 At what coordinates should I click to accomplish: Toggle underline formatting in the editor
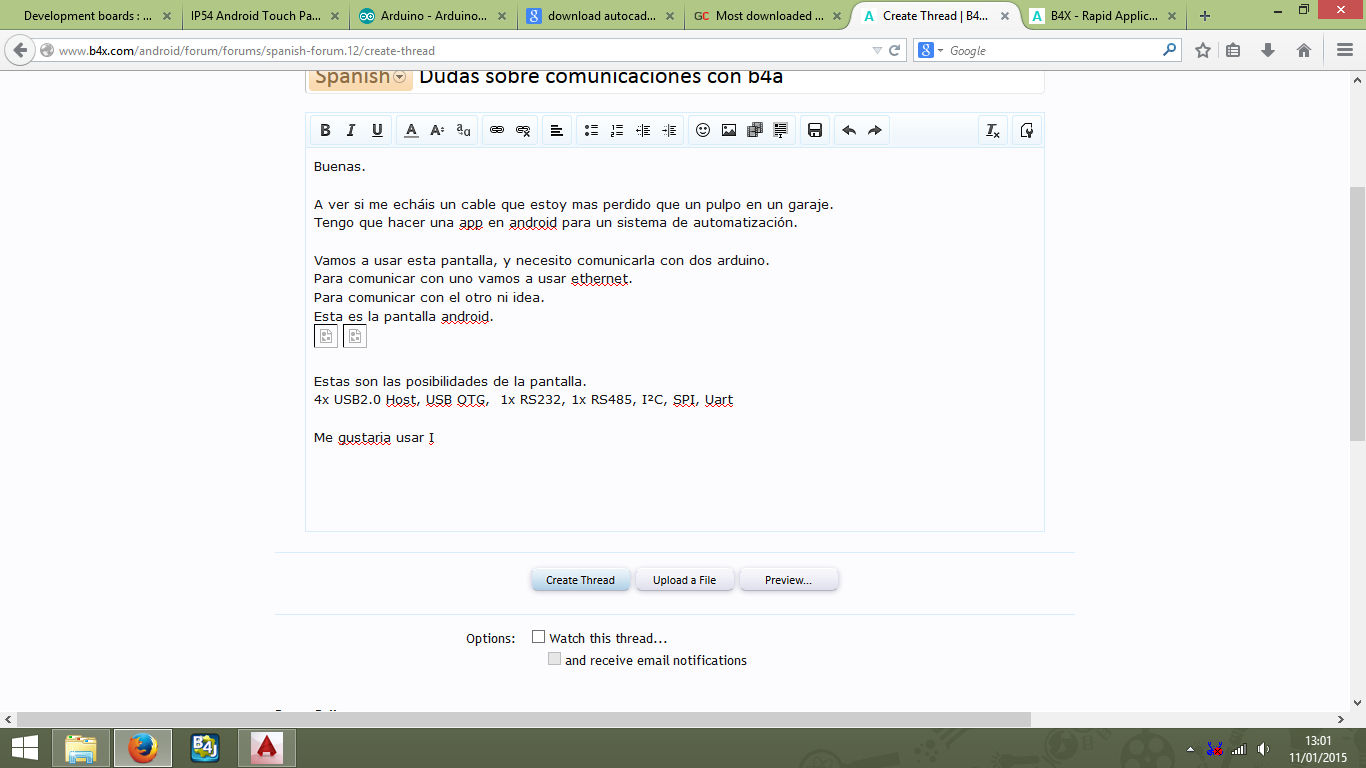pyautogui.click(x=377, y=130)
